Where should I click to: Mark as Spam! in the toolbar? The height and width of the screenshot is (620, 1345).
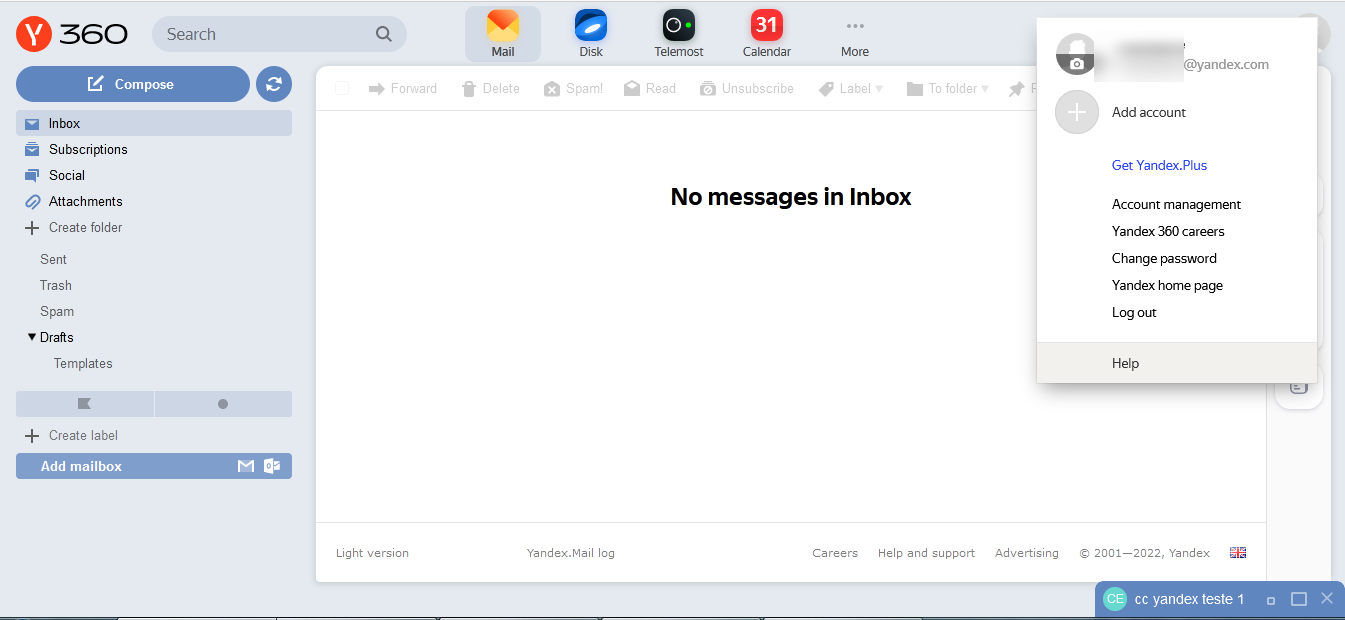pyautogui.click(x=573, y=88)
